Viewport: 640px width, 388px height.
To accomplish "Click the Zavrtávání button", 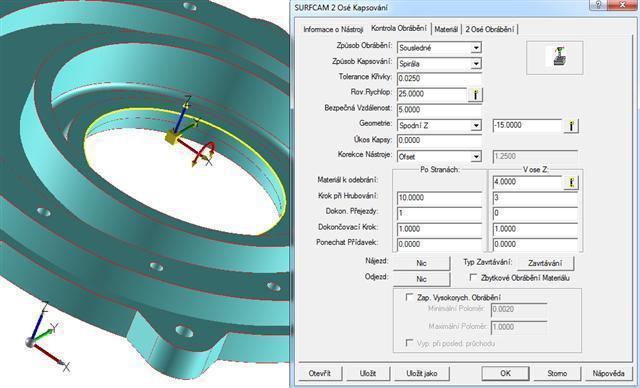I will (x=545, y=263).
